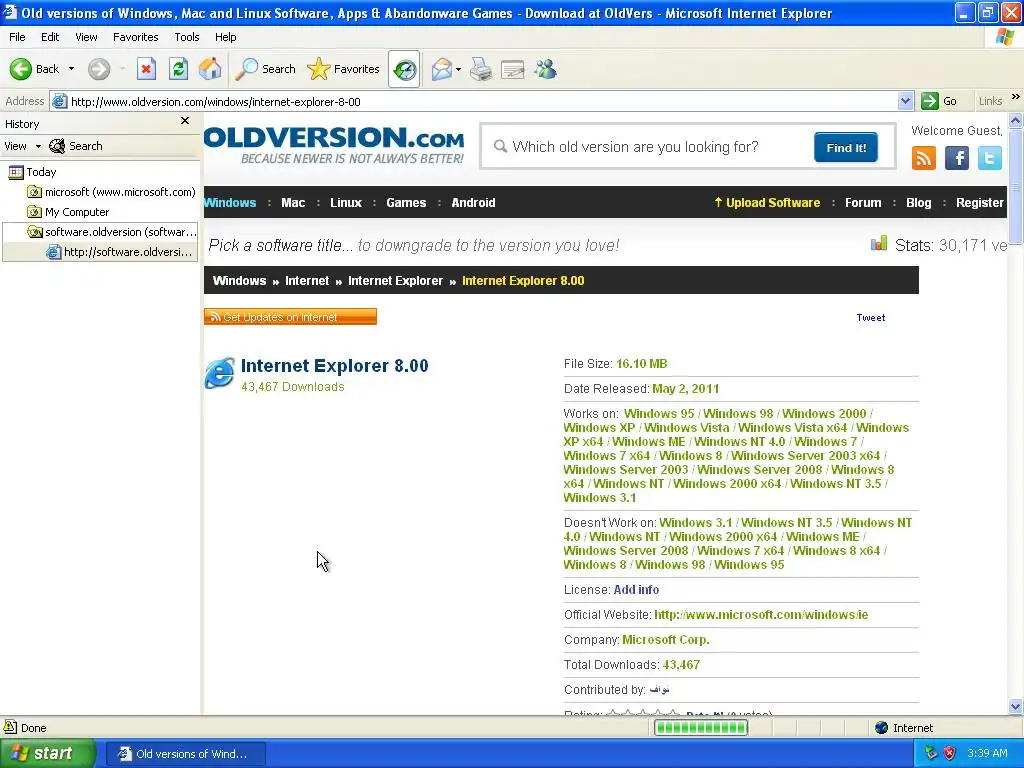The image size is (1024, 768).
Task: Open My Computer history folder
Action: tap(68, 212)
